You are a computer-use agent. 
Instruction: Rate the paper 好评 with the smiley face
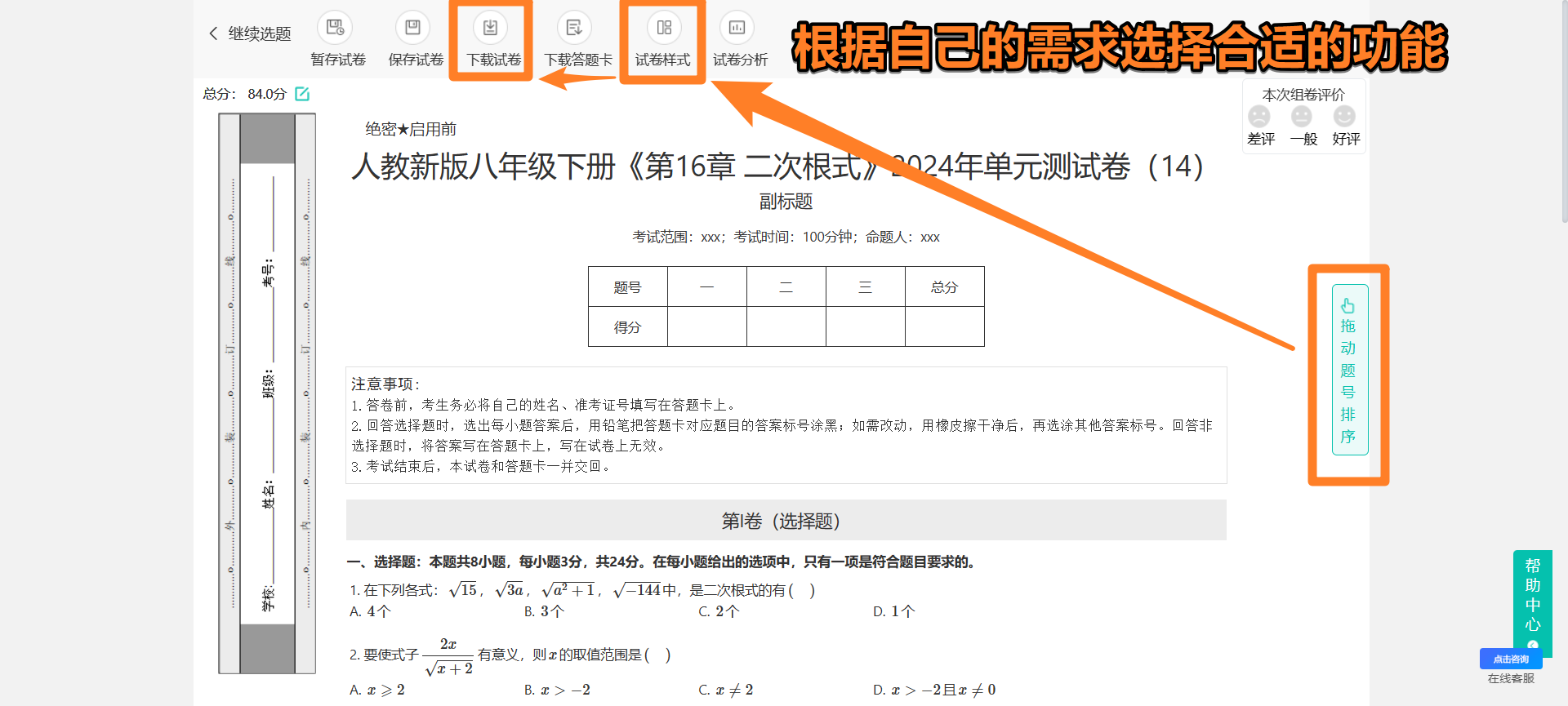pos(1344,117)
